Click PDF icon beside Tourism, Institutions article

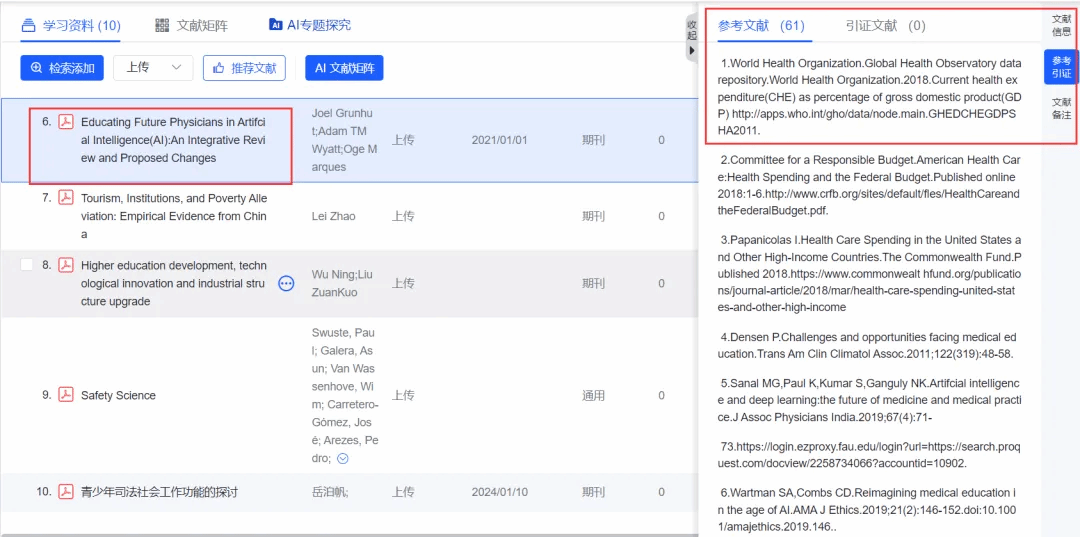pos(66,198)
